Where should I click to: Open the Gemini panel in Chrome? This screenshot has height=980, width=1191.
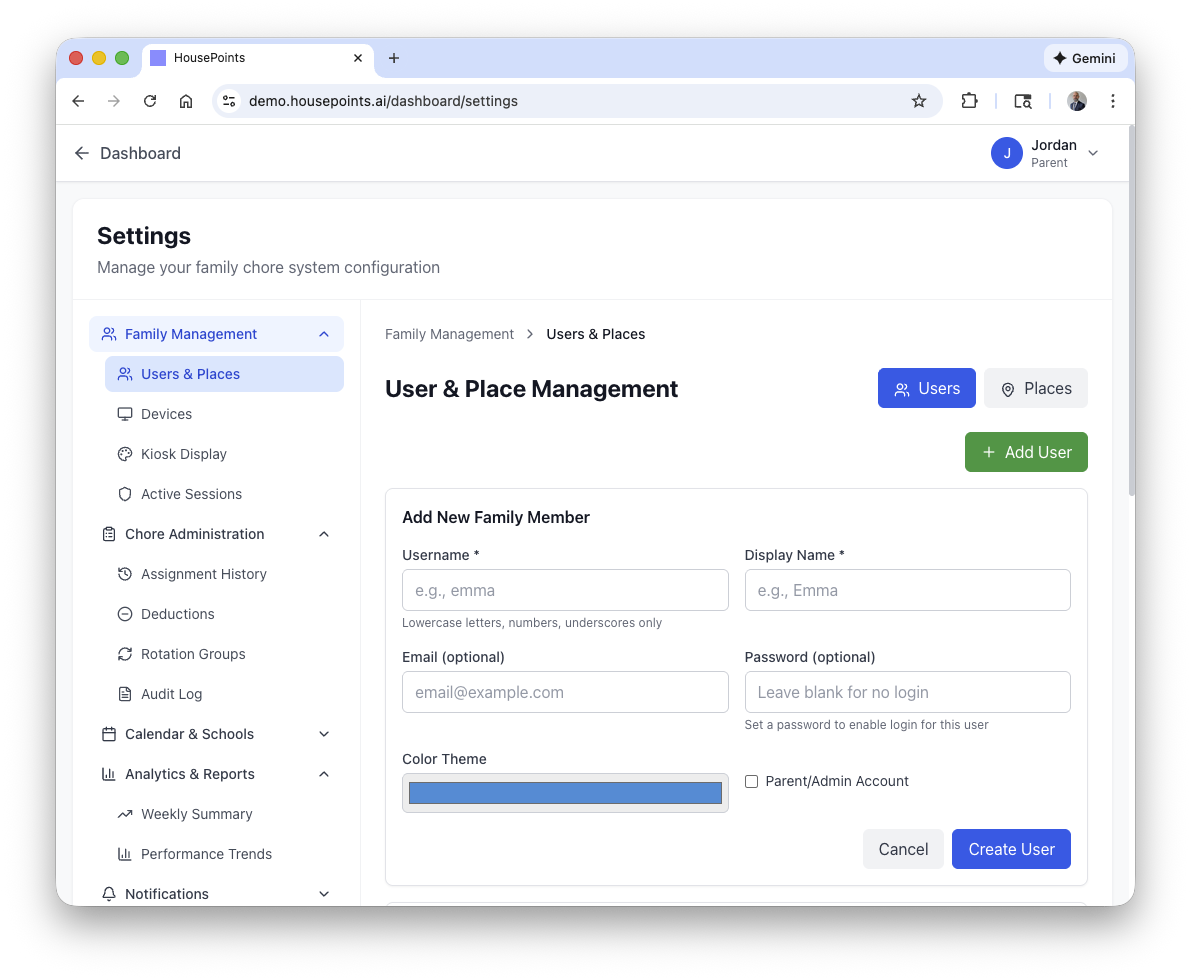pos(1085,58)
